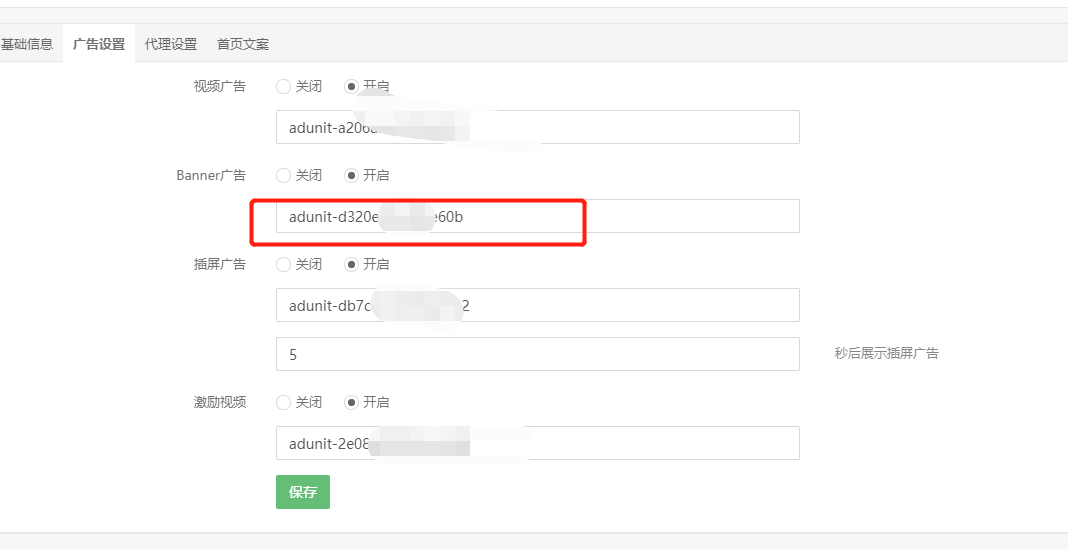Click the Banner广告 field label
Screen dimensions: 1068x550
point(211,176)
